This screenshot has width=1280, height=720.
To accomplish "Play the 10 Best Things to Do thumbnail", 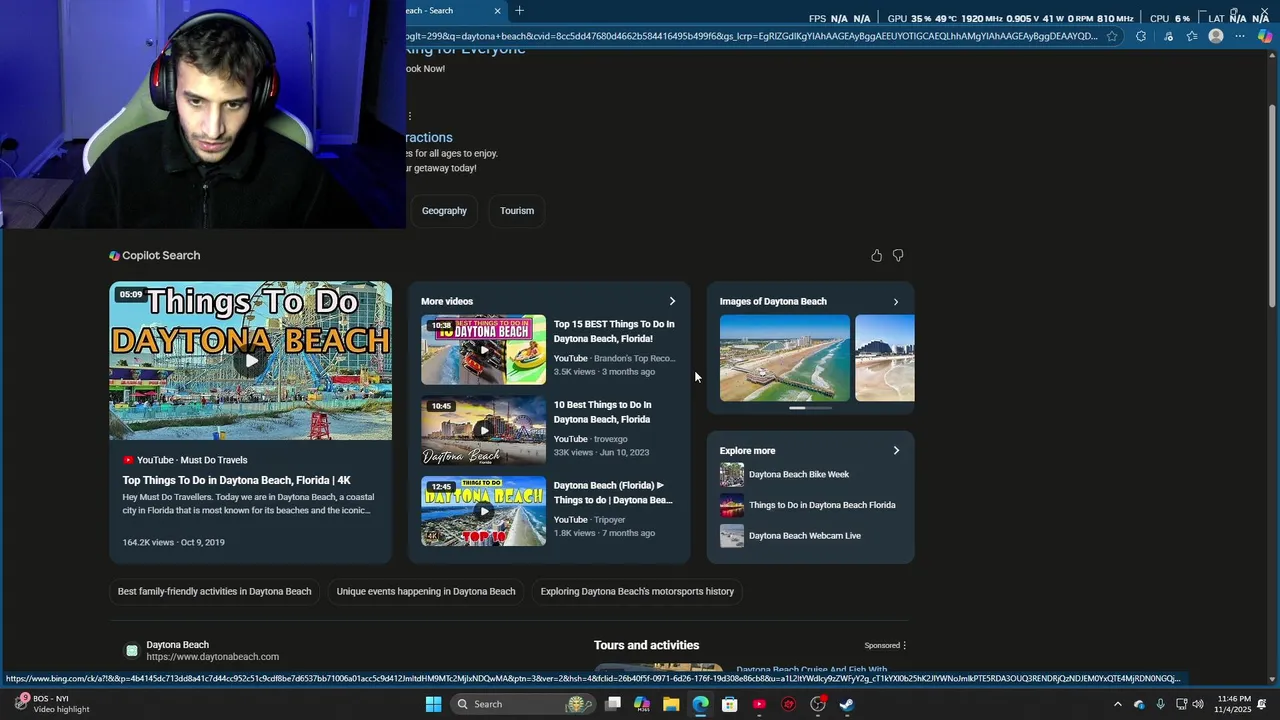I will click(x=483, y=431).
